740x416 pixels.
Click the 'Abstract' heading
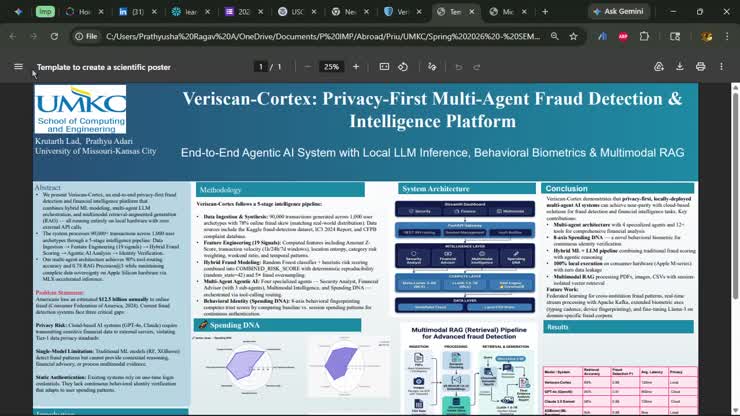coord(47,187)
